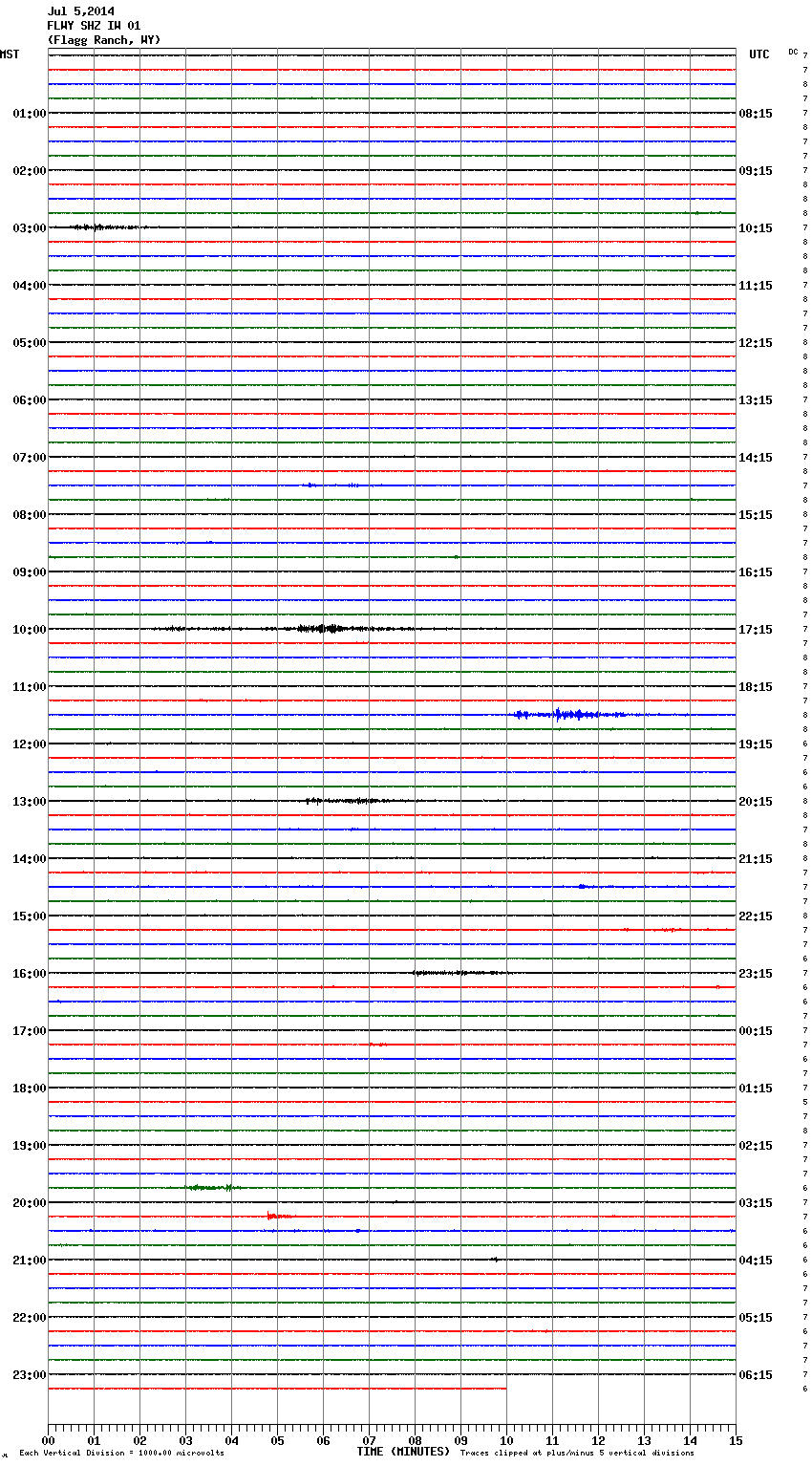The height and width of the screenshot is (1466, 812).
Task: Pick the 14:15 UTC time label
Action: 756,458
